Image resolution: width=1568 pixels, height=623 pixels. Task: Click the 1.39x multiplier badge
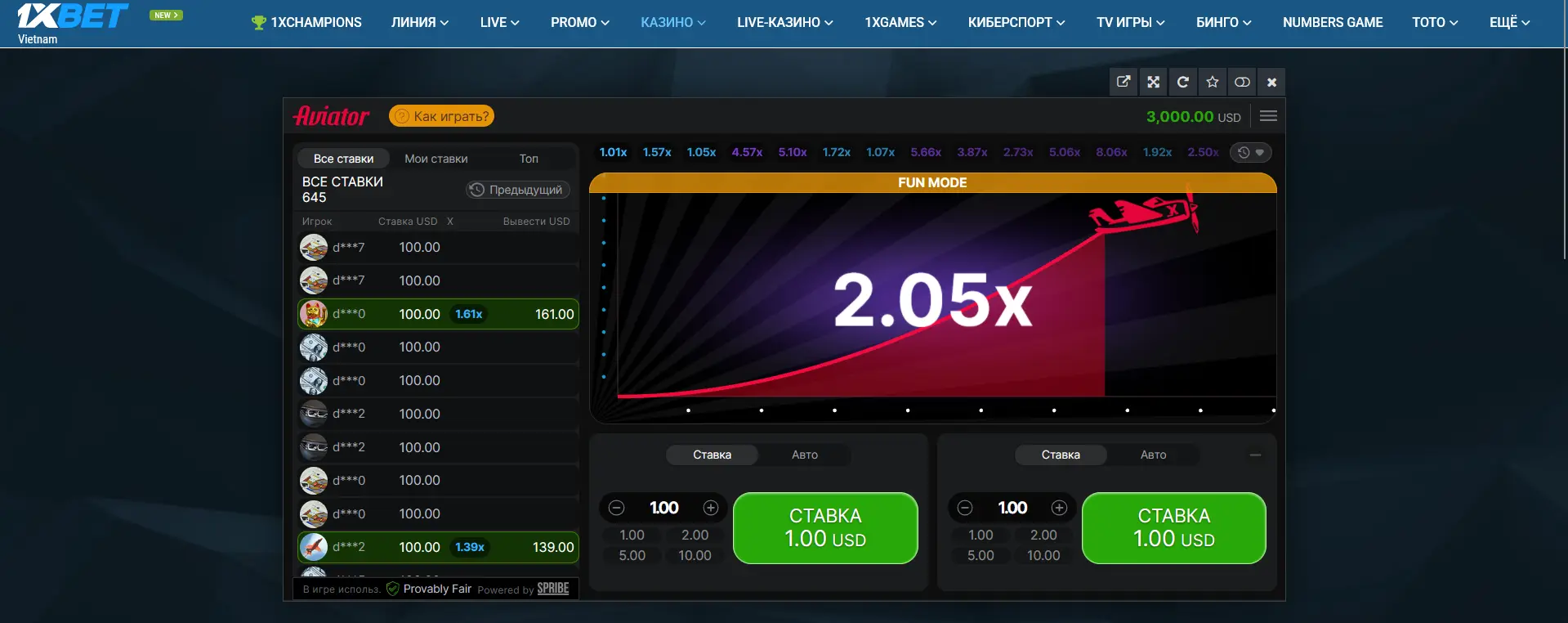[470, 547]
